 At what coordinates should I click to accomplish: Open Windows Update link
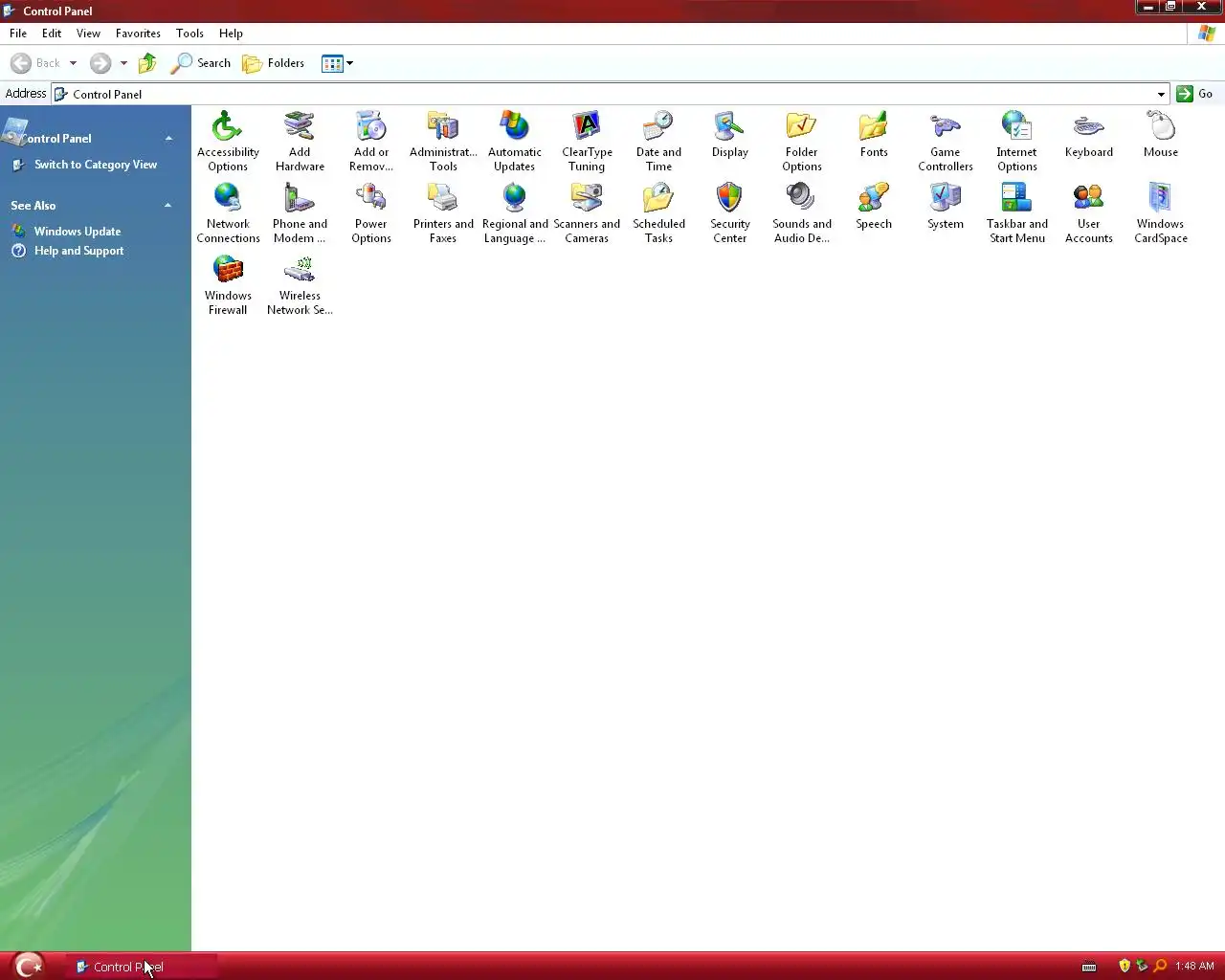[78, 232]
